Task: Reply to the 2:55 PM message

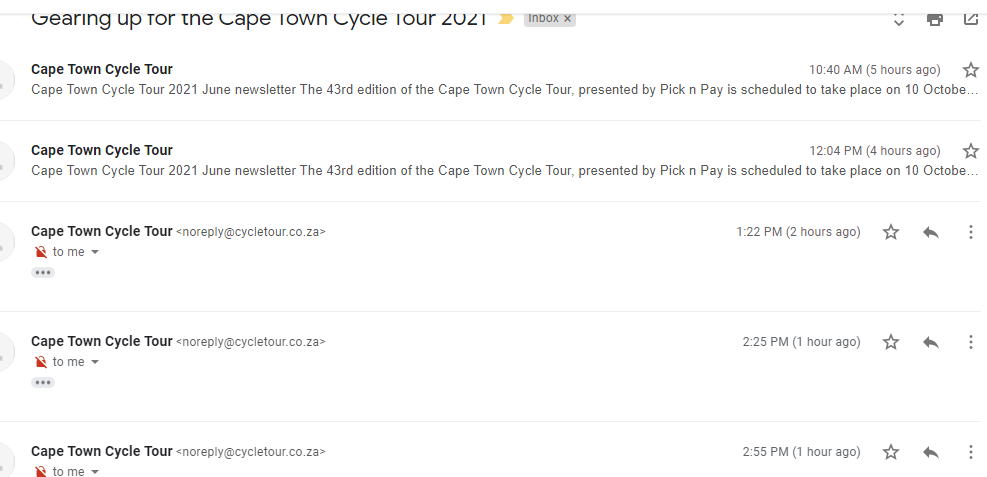Action: 931,452
